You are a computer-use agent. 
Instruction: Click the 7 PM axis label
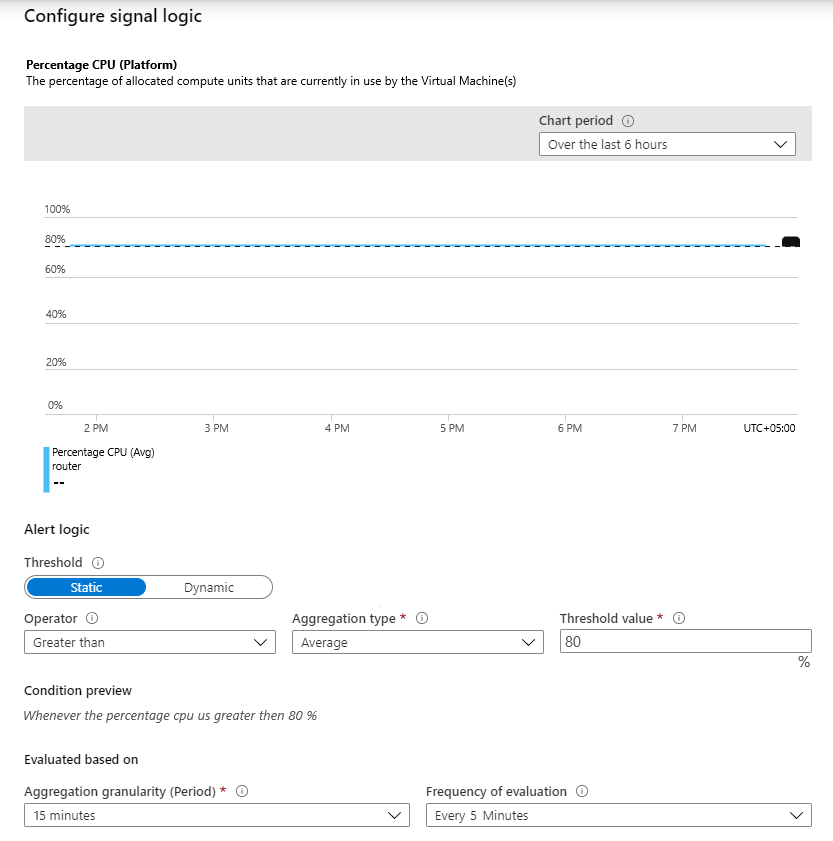684,428
